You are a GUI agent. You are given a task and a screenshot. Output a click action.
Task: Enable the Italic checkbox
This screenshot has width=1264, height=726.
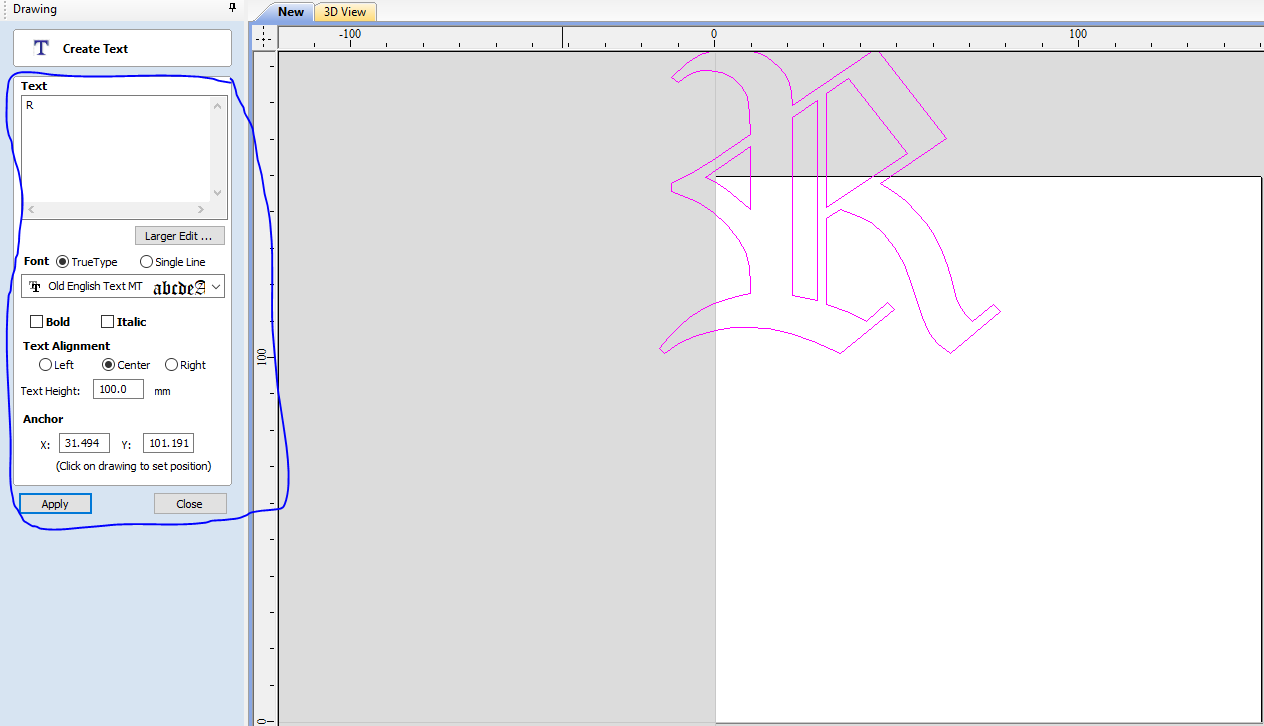point(106,321)
